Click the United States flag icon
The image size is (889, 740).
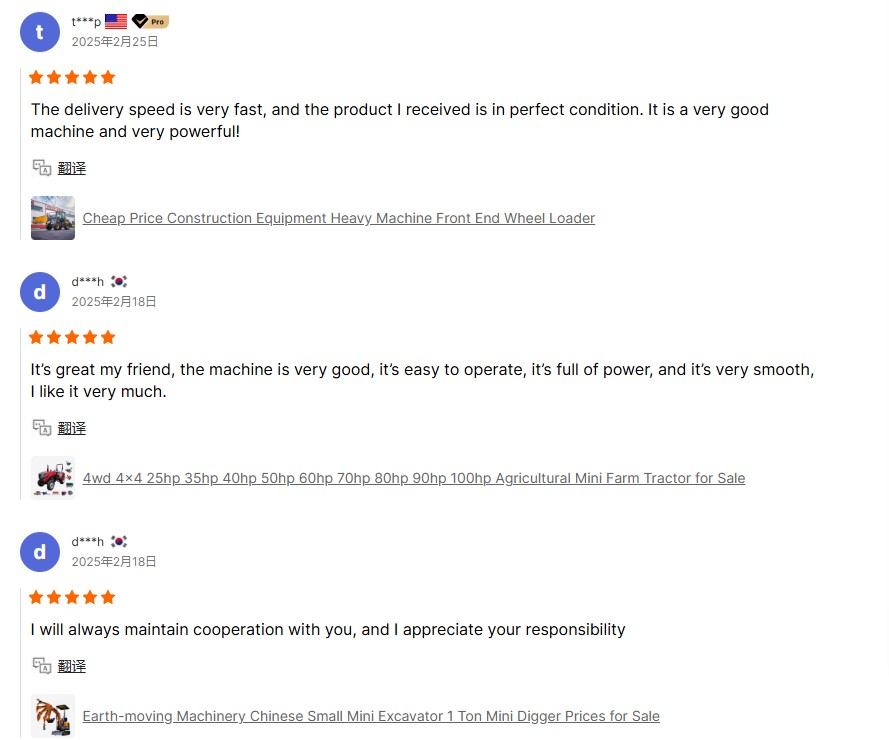(116, 21)
